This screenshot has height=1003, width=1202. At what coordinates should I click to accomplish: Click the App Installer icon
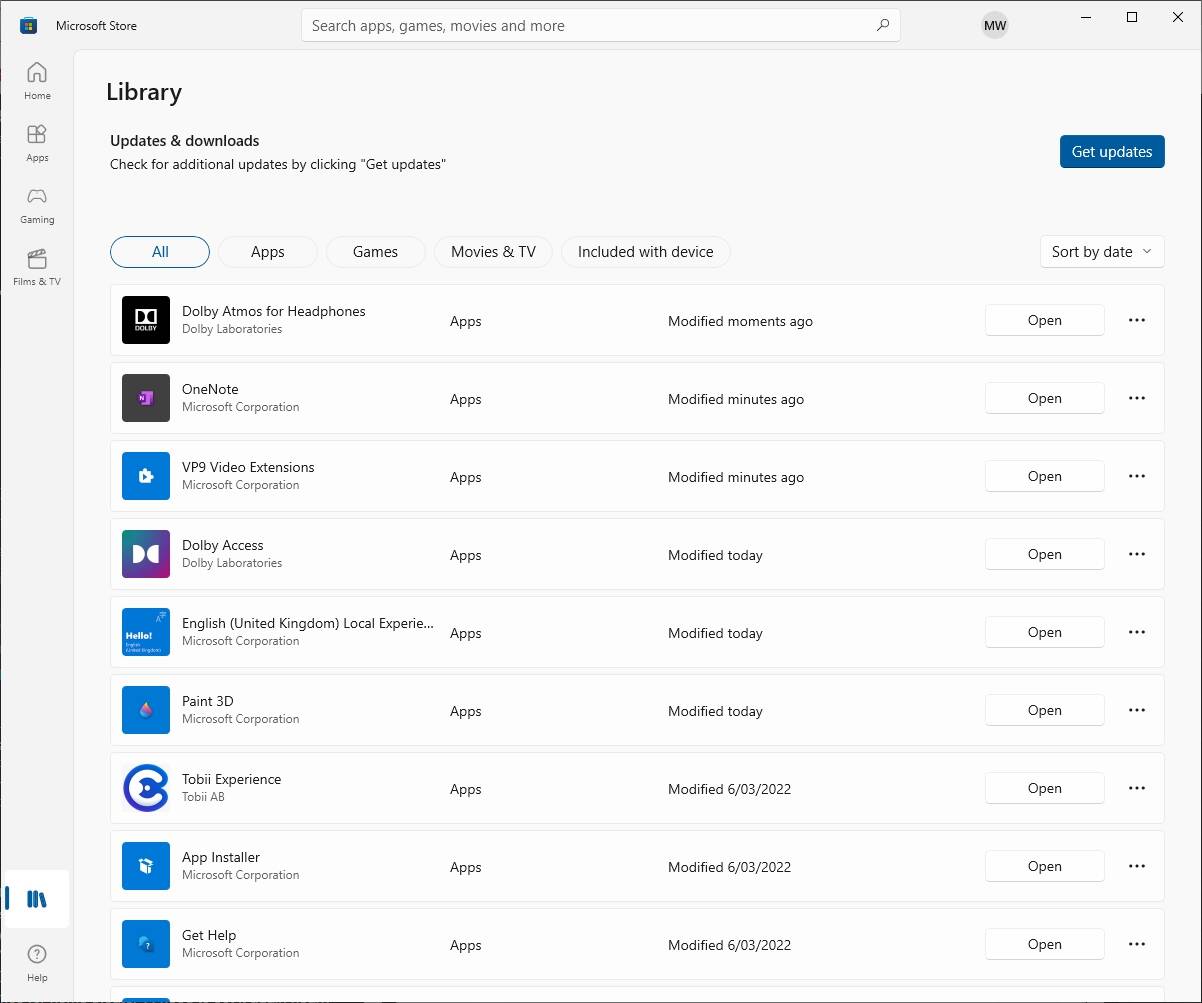pyautogui.click(x=146, y=866)
